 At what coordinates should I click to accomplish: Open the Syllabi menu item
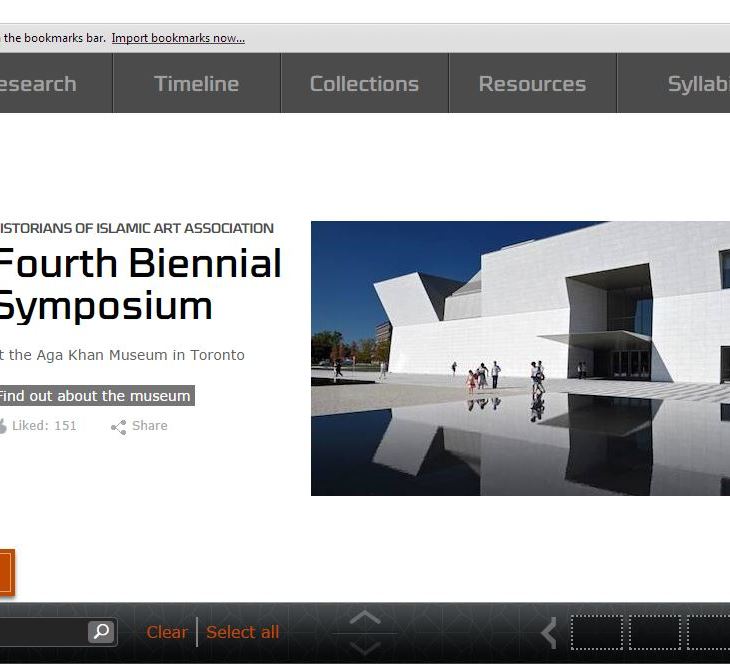click(697, 84)
